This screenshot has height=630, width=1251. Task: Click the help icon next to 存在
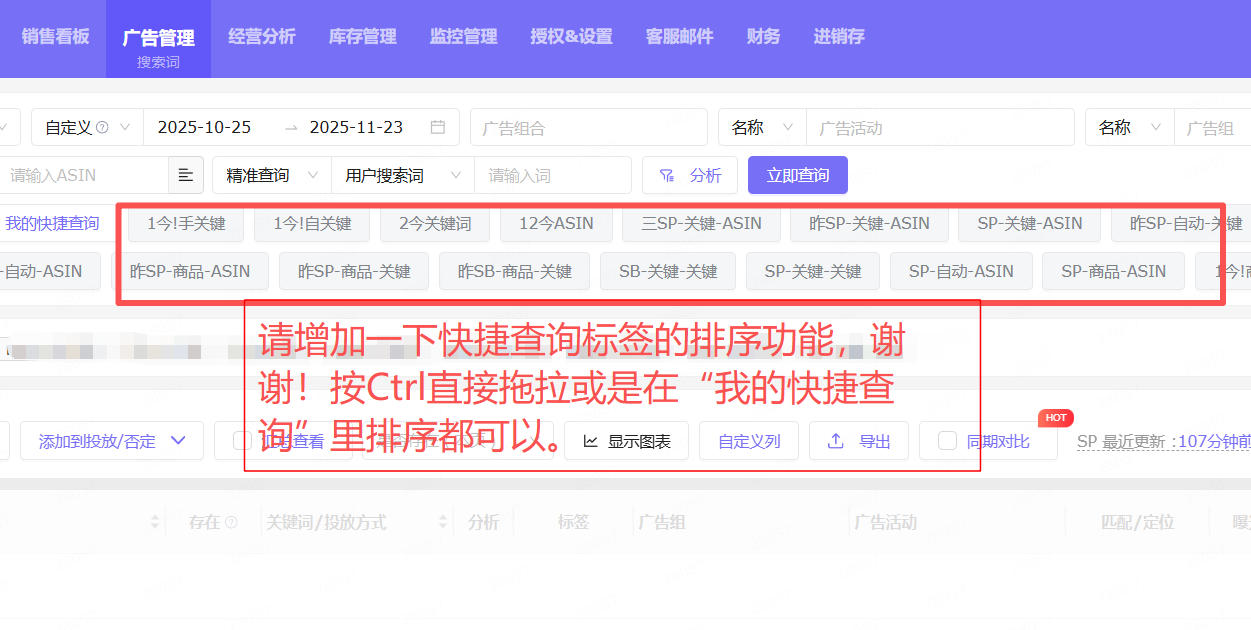(x=231, y=522)
